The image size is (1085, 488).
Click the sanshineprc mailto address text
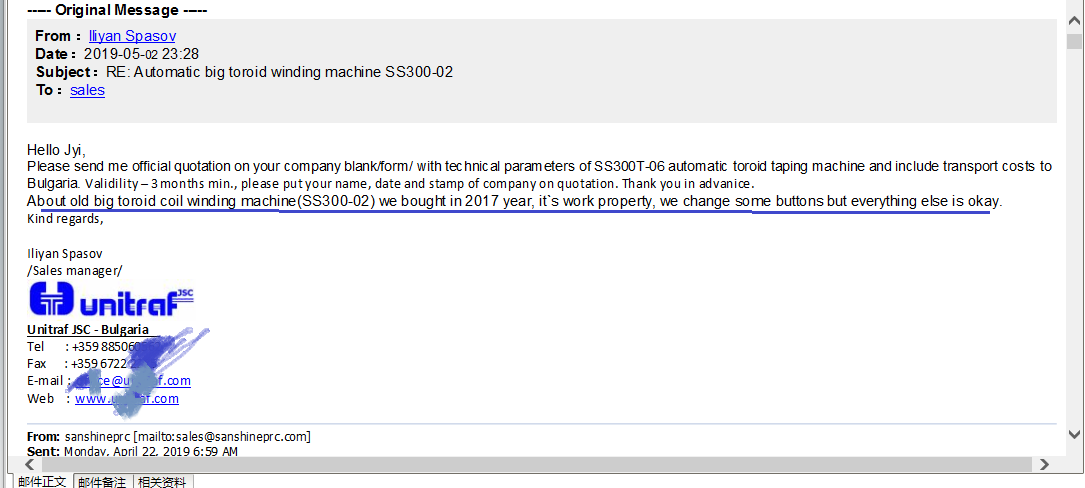[x=221, y=437]
